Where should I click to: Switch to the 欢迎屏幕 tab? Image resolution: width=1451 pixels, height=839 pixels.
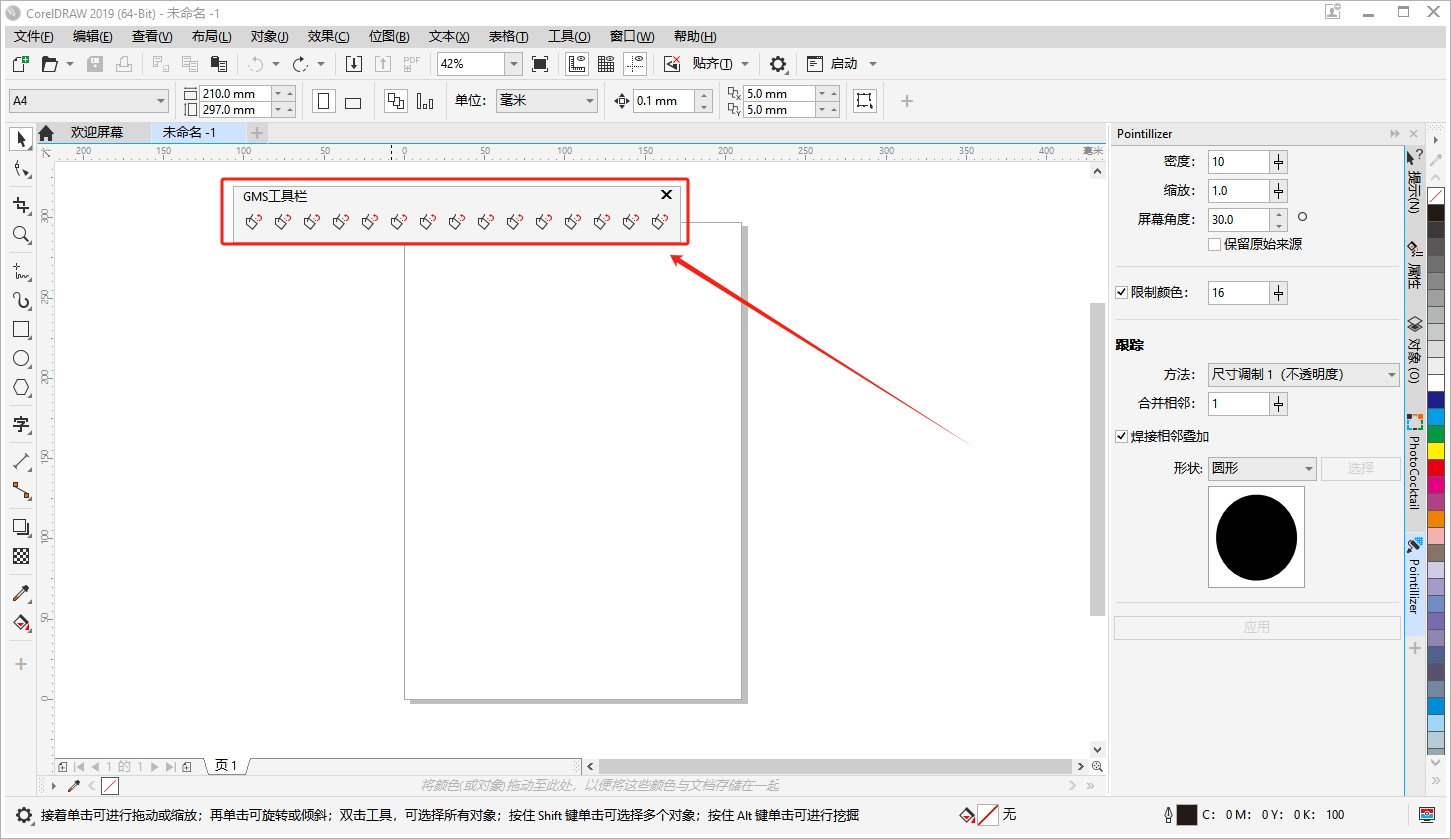(97, 132)
